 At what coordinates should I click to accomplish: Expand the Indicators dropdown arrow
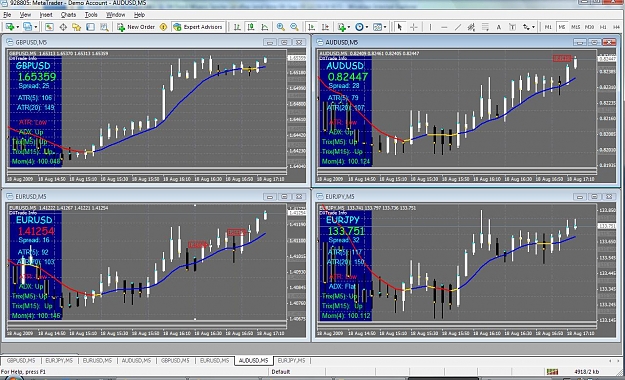coord(349,27)
